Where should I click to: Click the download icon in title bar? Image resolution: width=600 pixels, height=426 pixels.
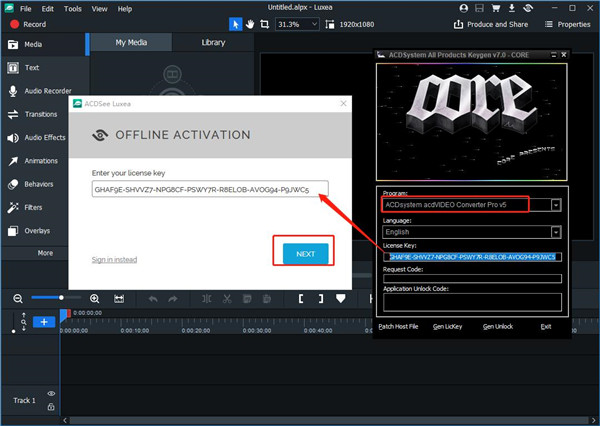click(512, 8)
